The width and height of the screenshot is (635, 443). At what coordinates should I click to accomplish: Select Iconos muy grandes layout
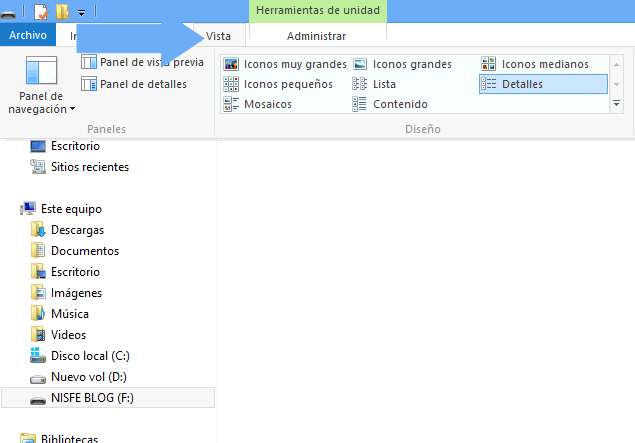(x=285, y=64)
